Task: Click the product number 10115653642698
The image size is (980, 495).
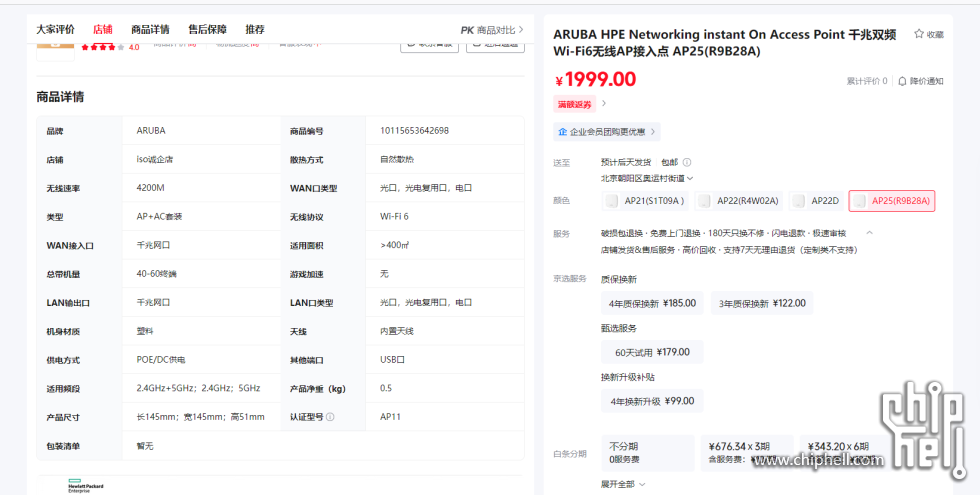Action: tap(414, 131)
